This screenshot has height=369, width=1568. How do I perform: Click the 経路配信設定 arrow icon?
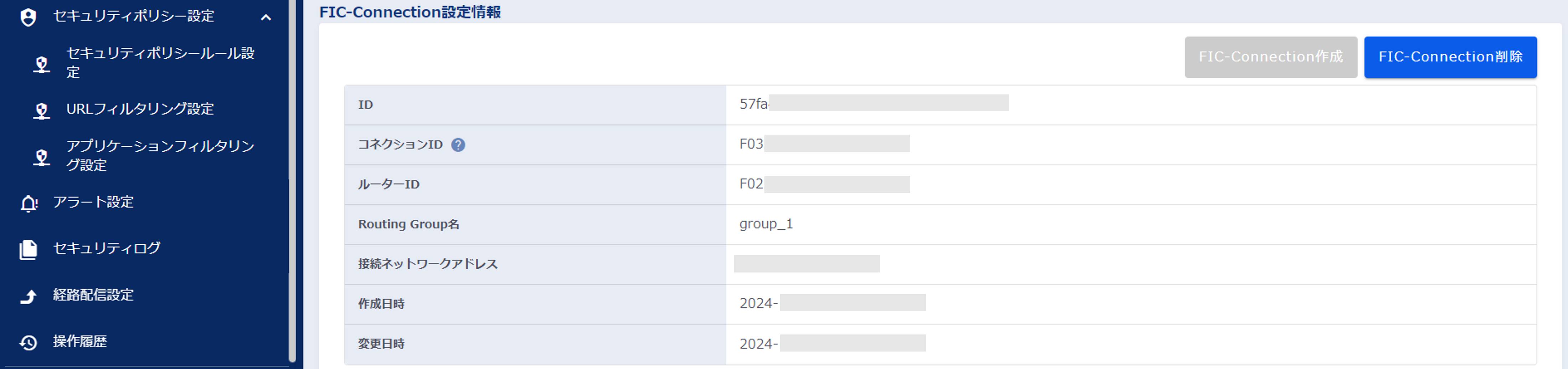click(28, 296)
